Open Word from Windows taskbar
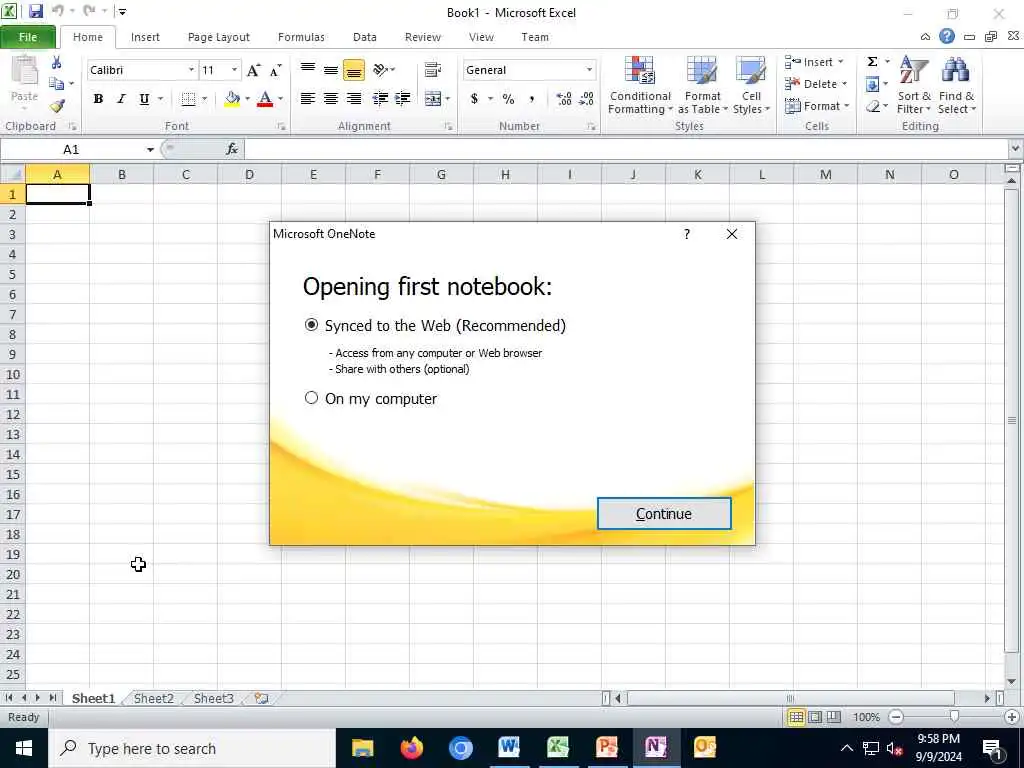This screenshot has width=1024, height=768. tap(509, 747)
